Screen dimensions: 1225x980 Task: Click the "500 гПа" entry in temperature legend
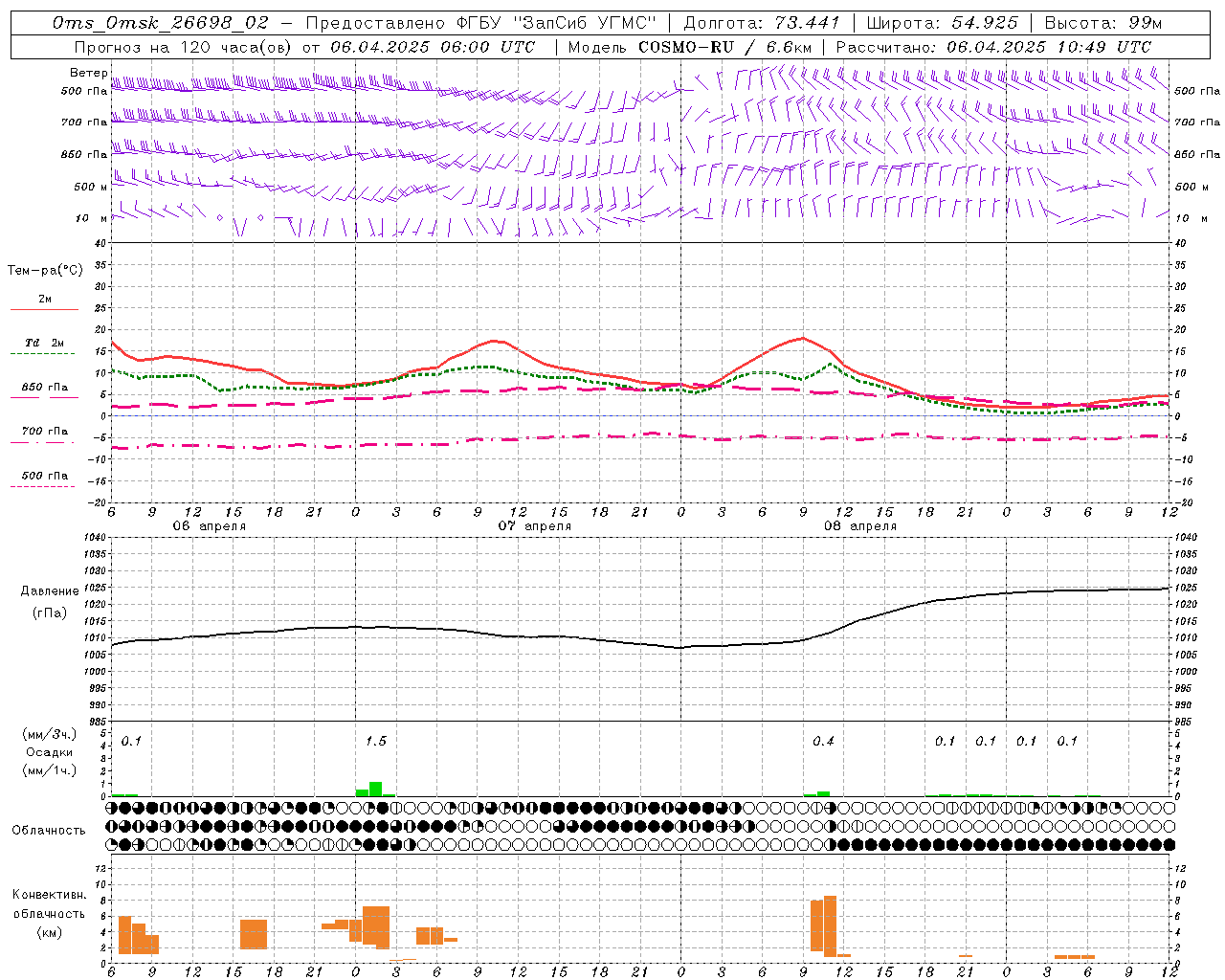coord(45,476)
